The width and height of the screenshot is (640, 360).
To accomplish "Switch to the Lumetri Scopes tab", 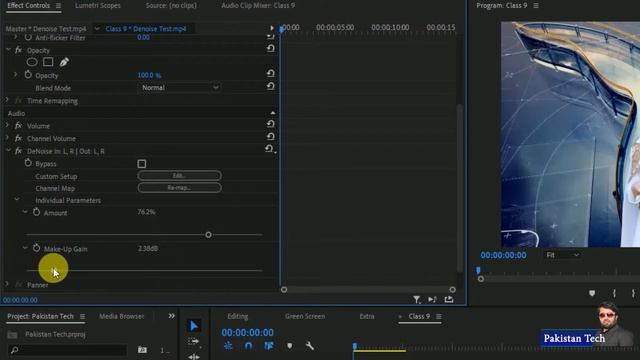I will 98,6.
